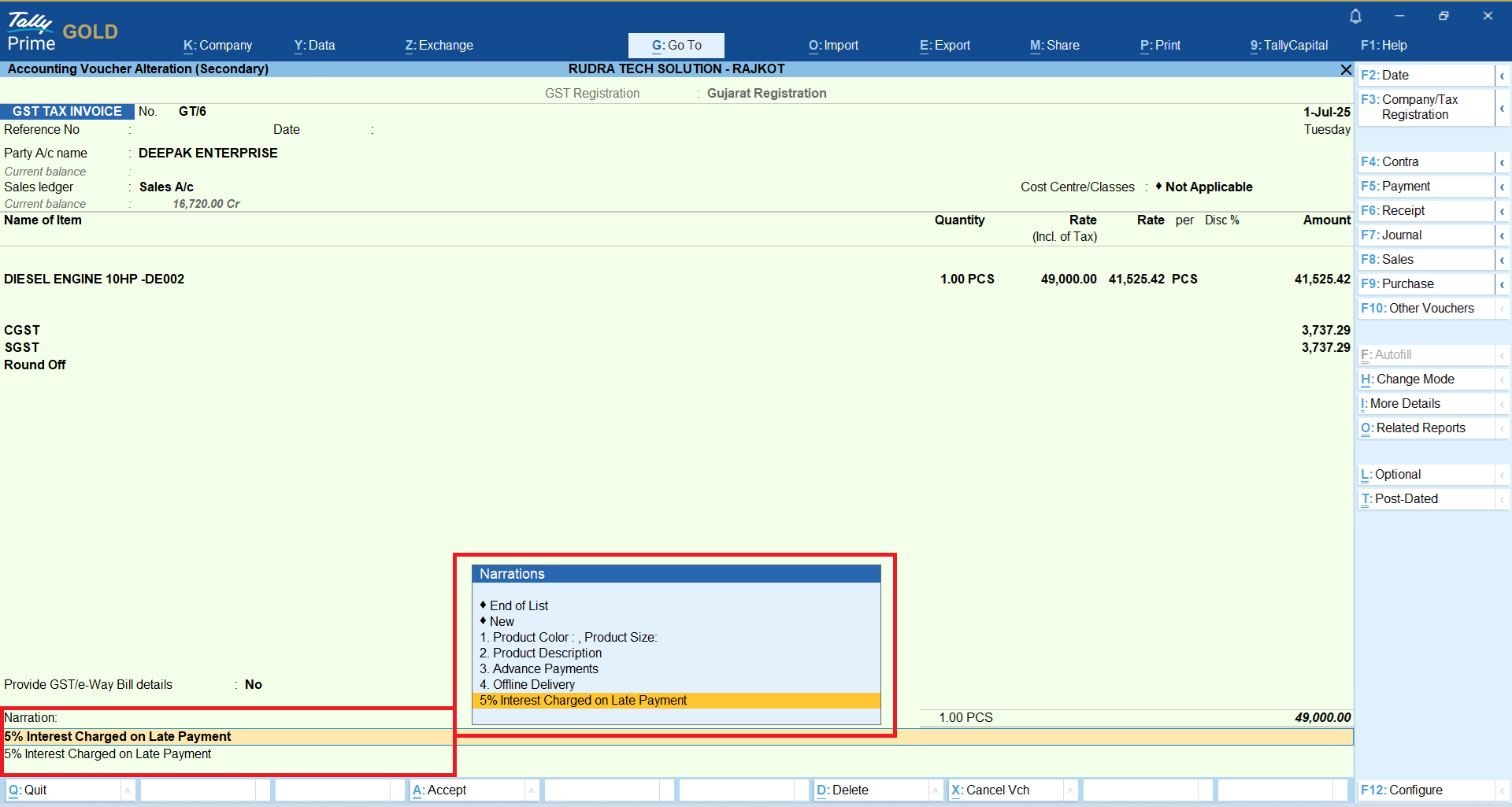Open the E: Export menu
Viewport: 1512px width, 807px height.
(x=944, y=46)
